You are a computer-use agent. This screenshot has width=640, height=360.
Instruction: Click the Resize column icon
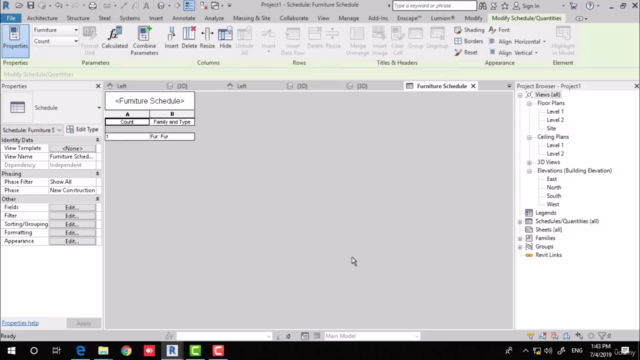coord(207,38)
